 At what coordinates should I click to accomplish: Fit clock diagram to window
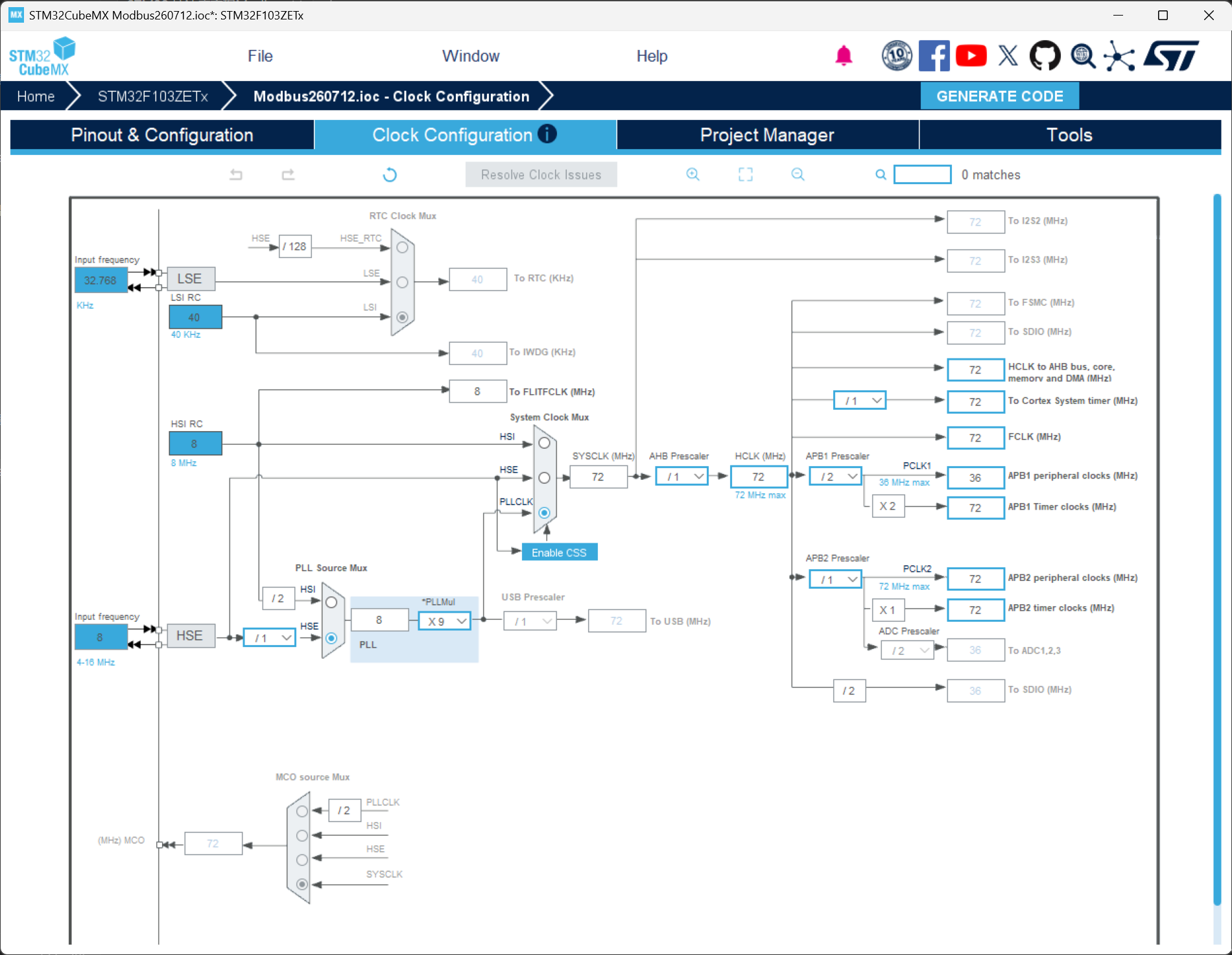click(x=746, y=174)
